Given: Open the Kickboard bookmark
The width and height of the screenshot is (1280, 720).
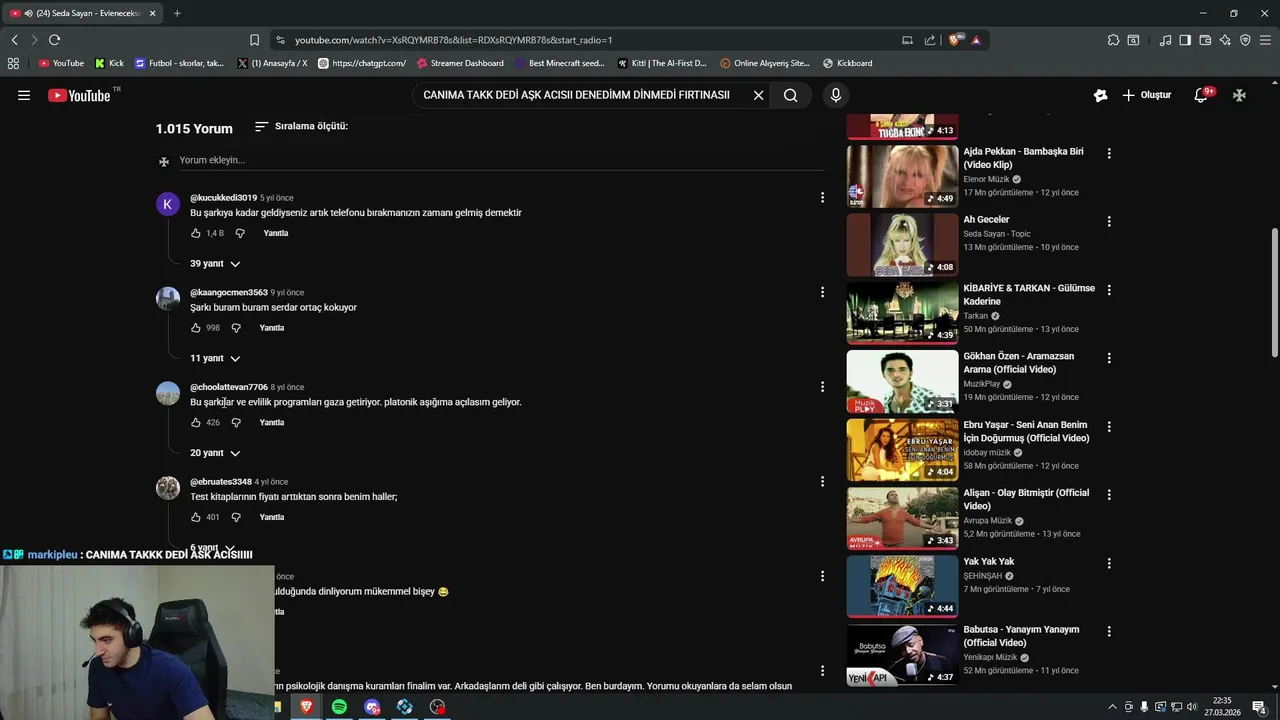Looking at the screenshot, I should click(x=847, y=63).
